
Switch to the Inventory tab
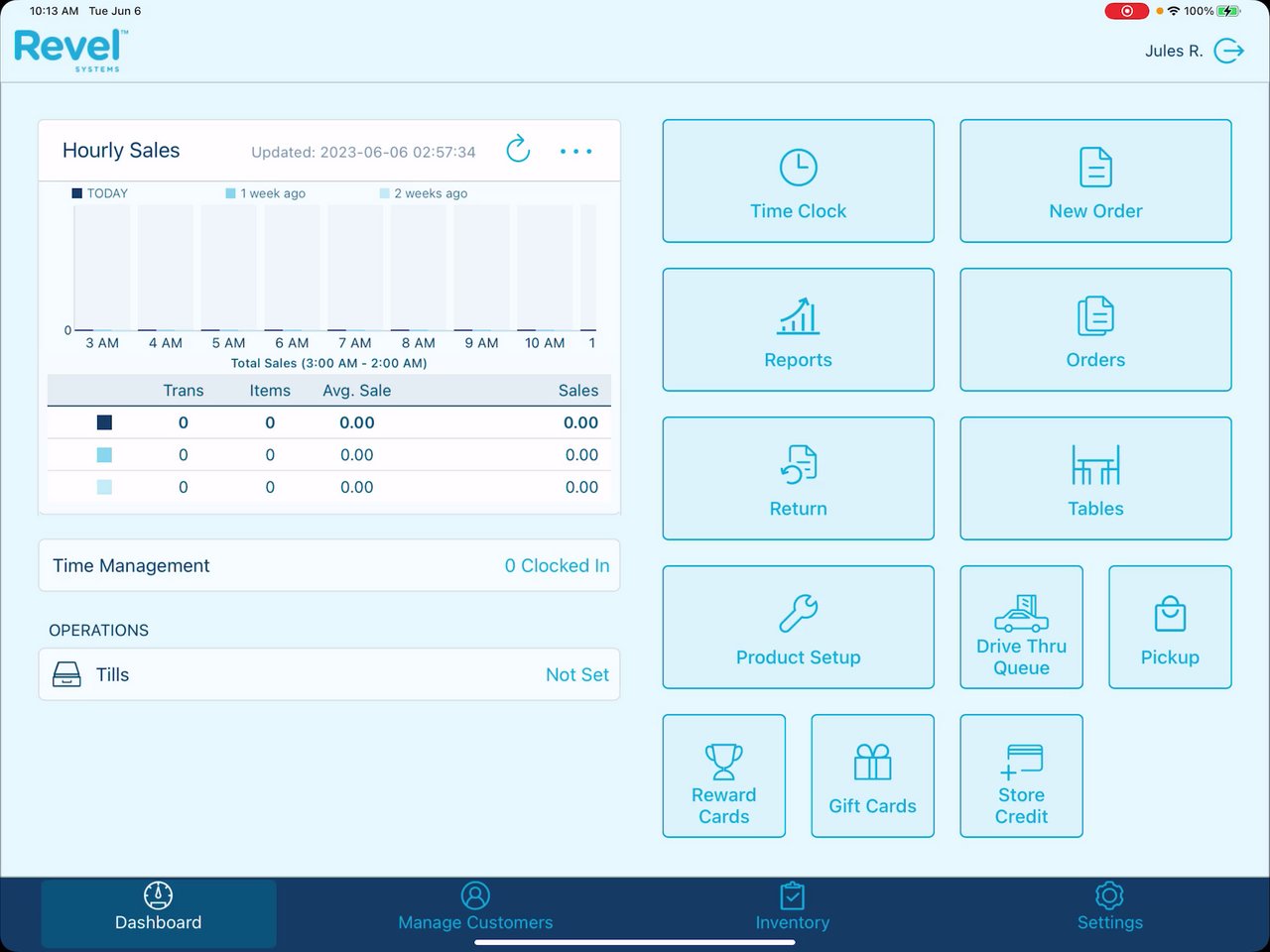coord(792,909)
